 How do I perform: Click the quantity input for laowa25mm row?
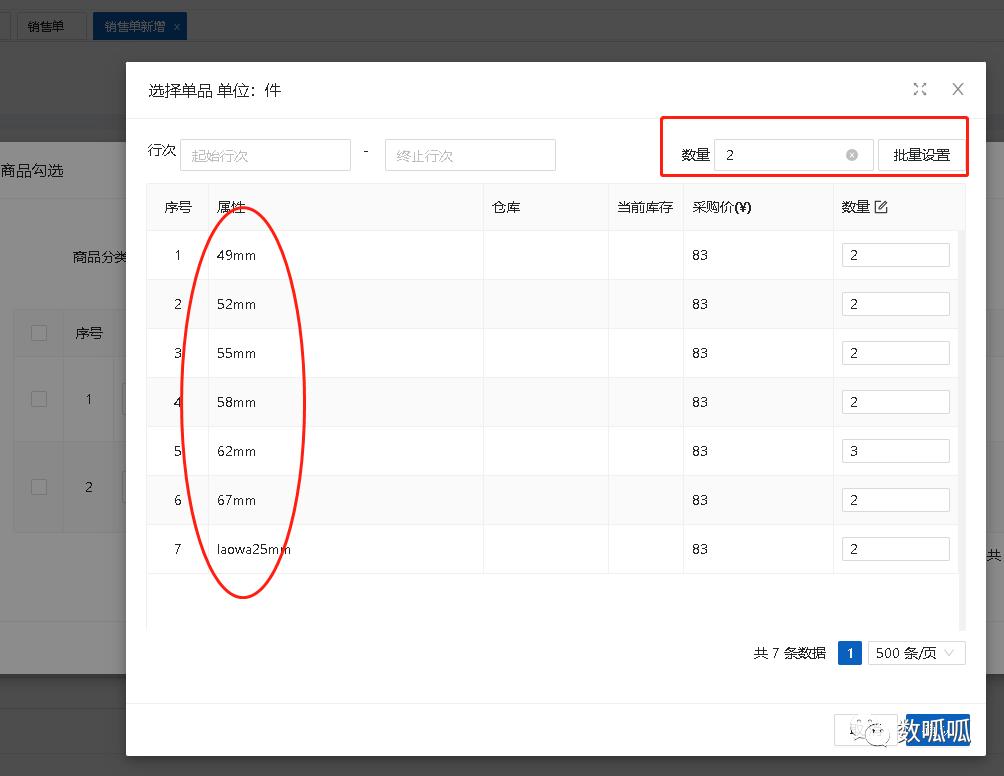895,548
